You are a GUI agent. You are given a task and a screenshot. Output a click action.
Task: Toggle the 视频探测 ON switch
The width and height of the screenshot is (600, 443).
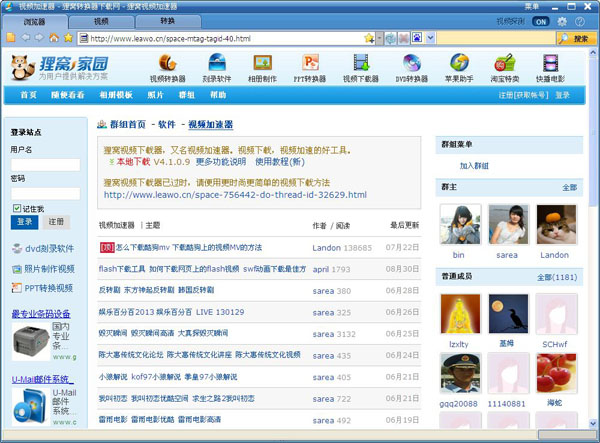point(540,22)
